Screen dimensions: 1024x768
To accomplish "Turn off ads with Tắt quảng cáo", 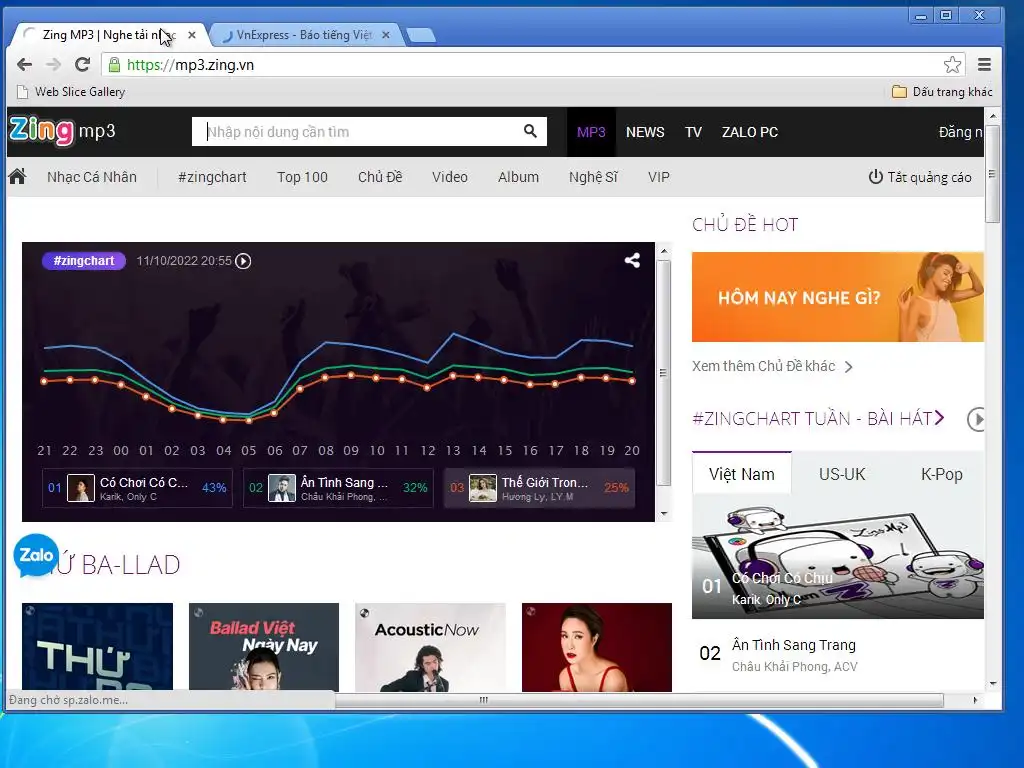I will (920, 177).
